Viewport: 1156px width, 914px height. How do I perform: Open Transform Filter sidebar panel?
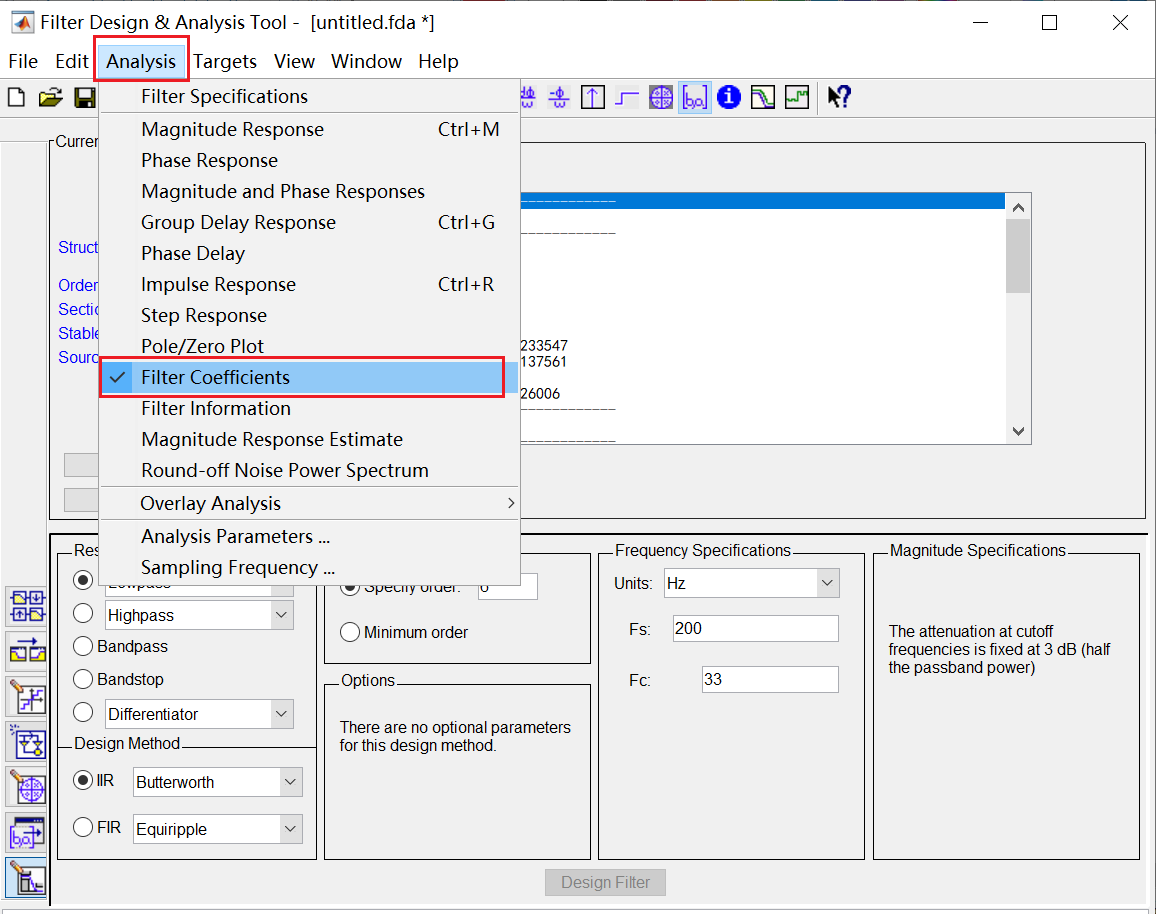(x=28, y=652)
